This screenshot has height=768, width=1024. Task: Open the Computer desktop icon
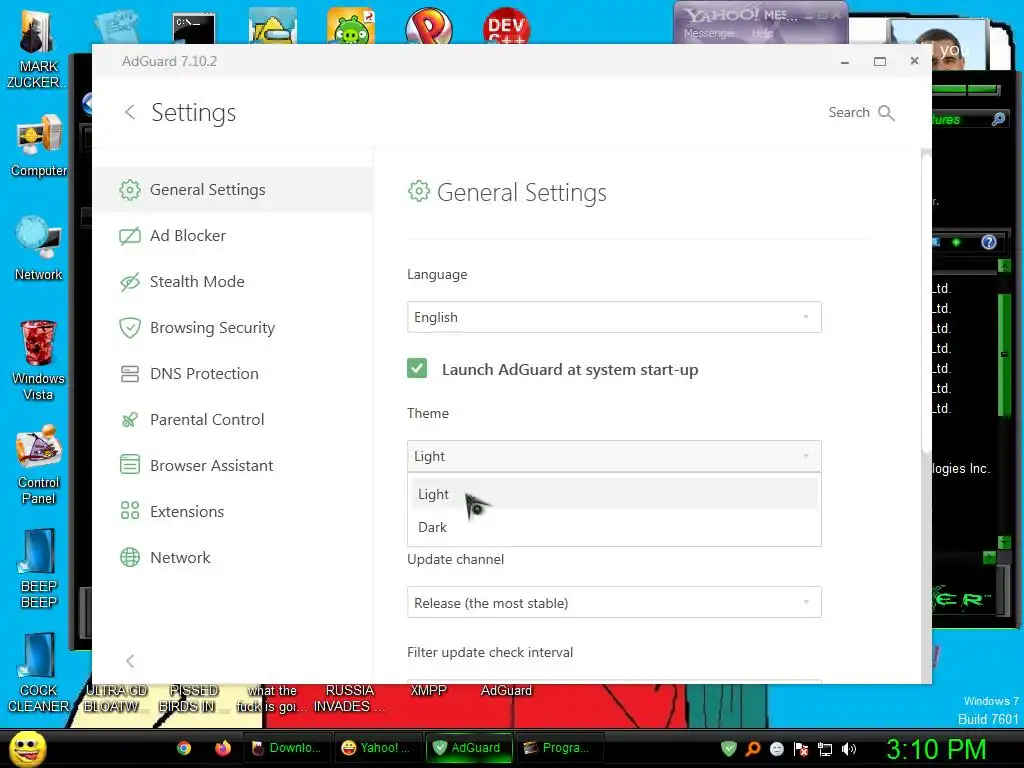(39, 147)
